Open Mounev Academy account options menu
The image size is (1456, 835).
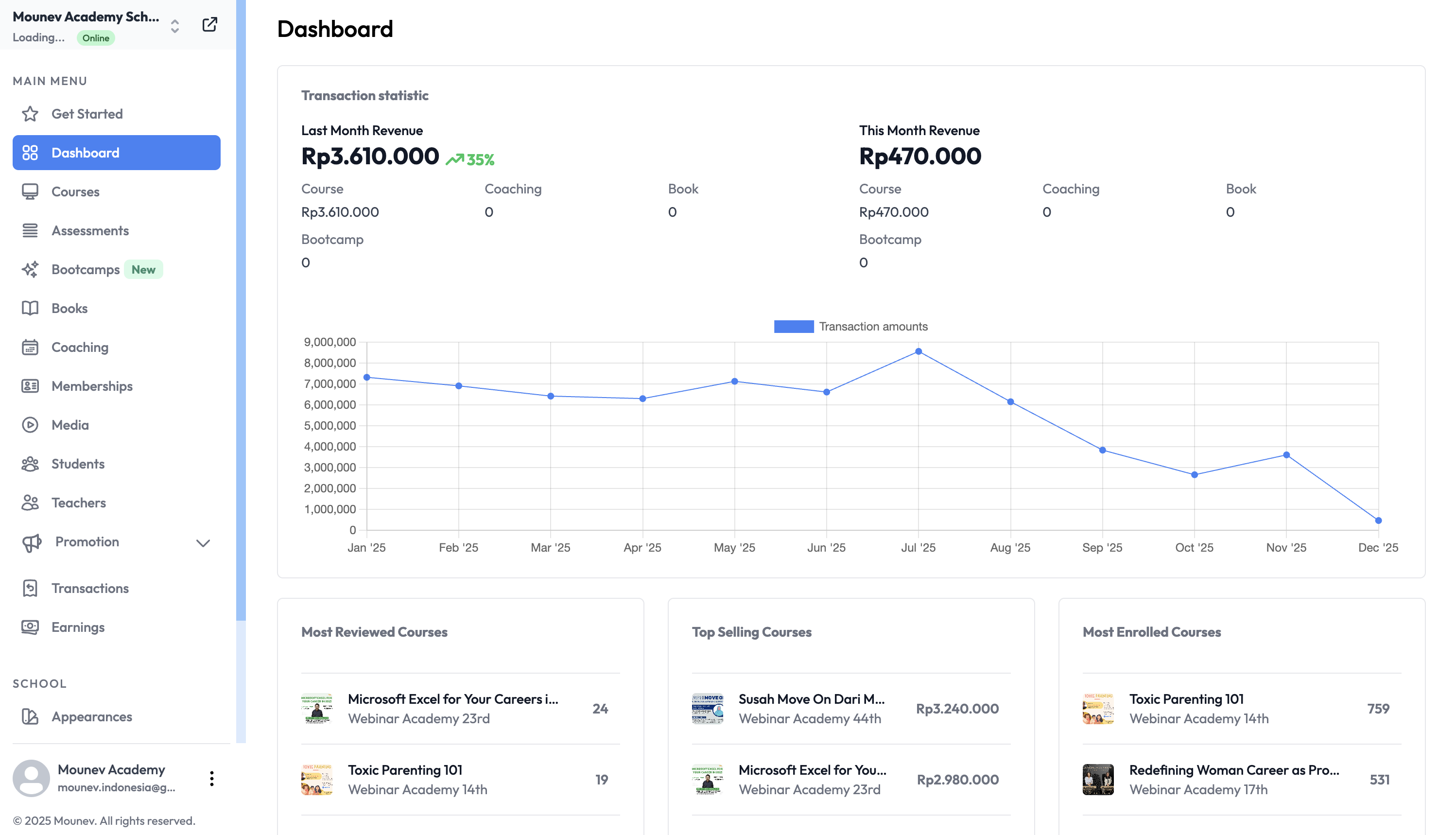[x=211, y=778]
